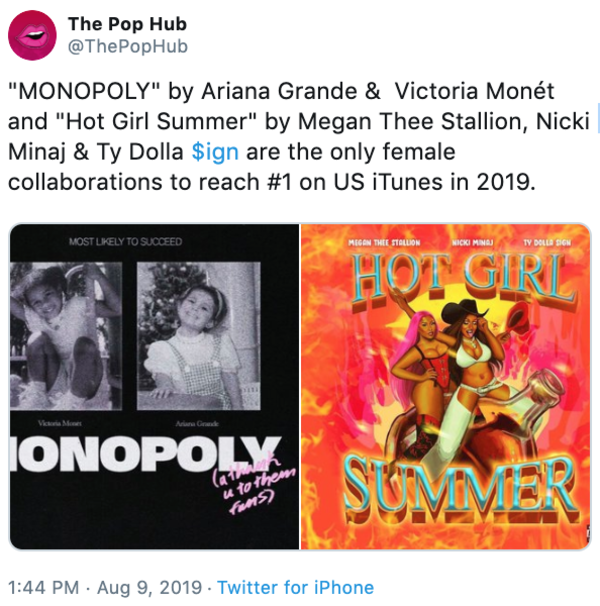The width and height of the screenshot is (600, 606).
Task: Click the 1:44 PM timestamp
Action: (x=43, y=587)
